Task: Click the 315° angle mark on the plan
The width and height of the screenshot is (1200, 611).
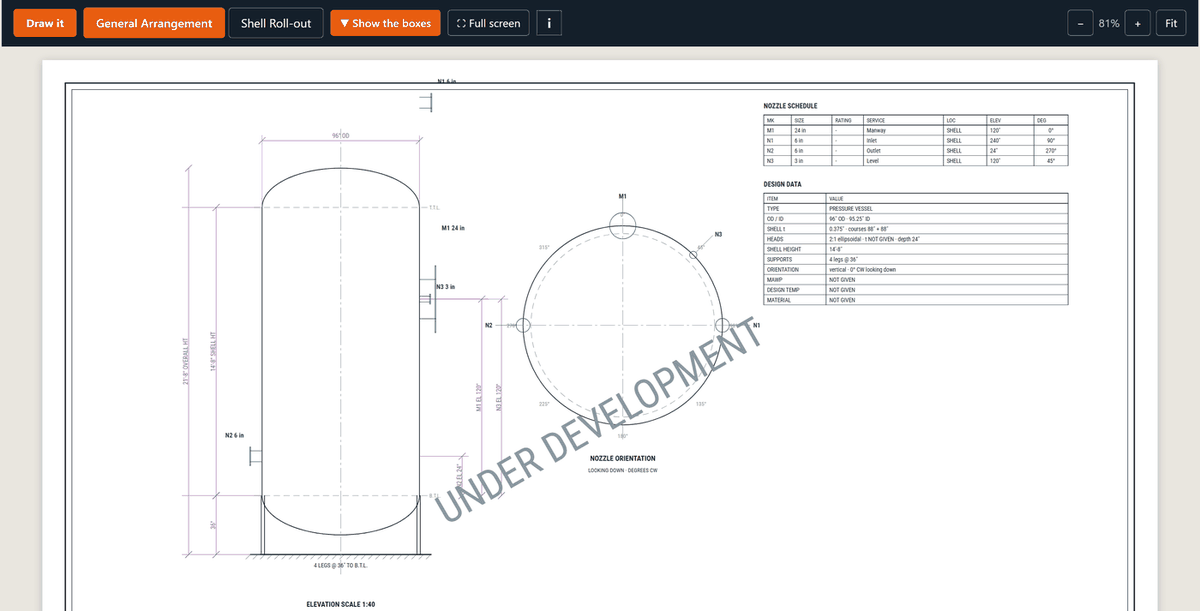Action: pyautogui.click(x=544, y=246)
